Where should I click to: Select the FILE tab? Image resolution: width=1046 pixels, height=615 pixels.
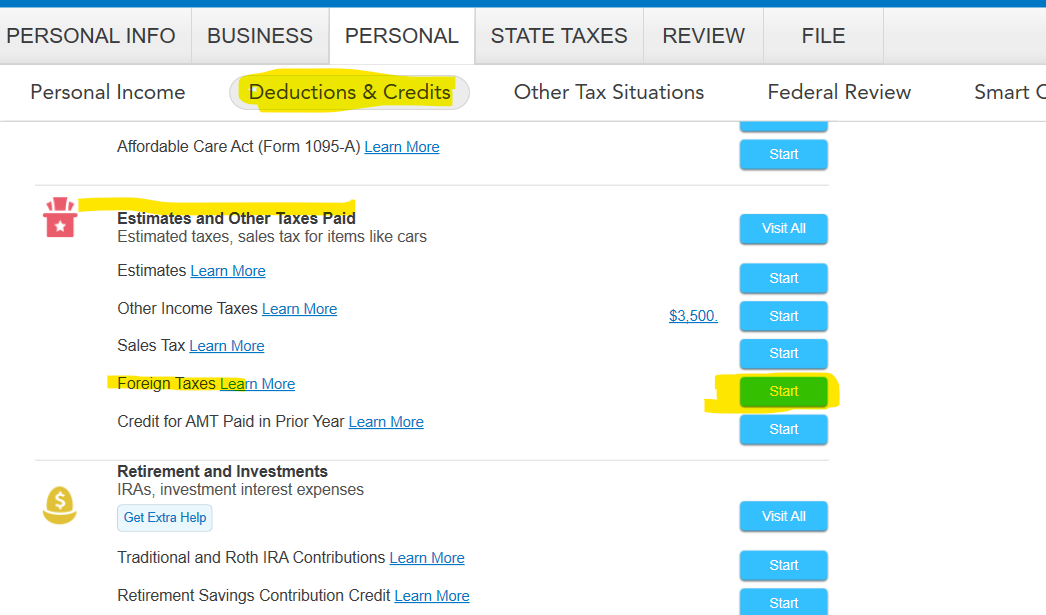coord(823,36)
